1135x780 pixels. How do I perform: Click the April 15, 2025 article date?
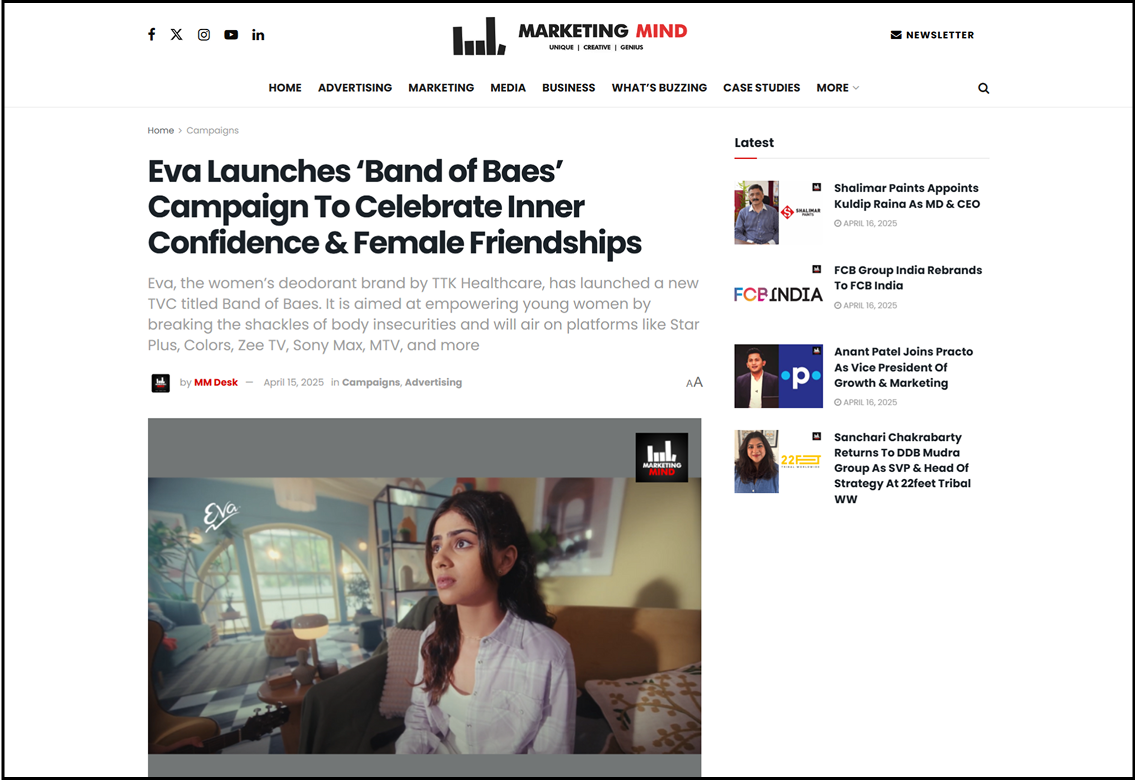(x=293, y=382)
